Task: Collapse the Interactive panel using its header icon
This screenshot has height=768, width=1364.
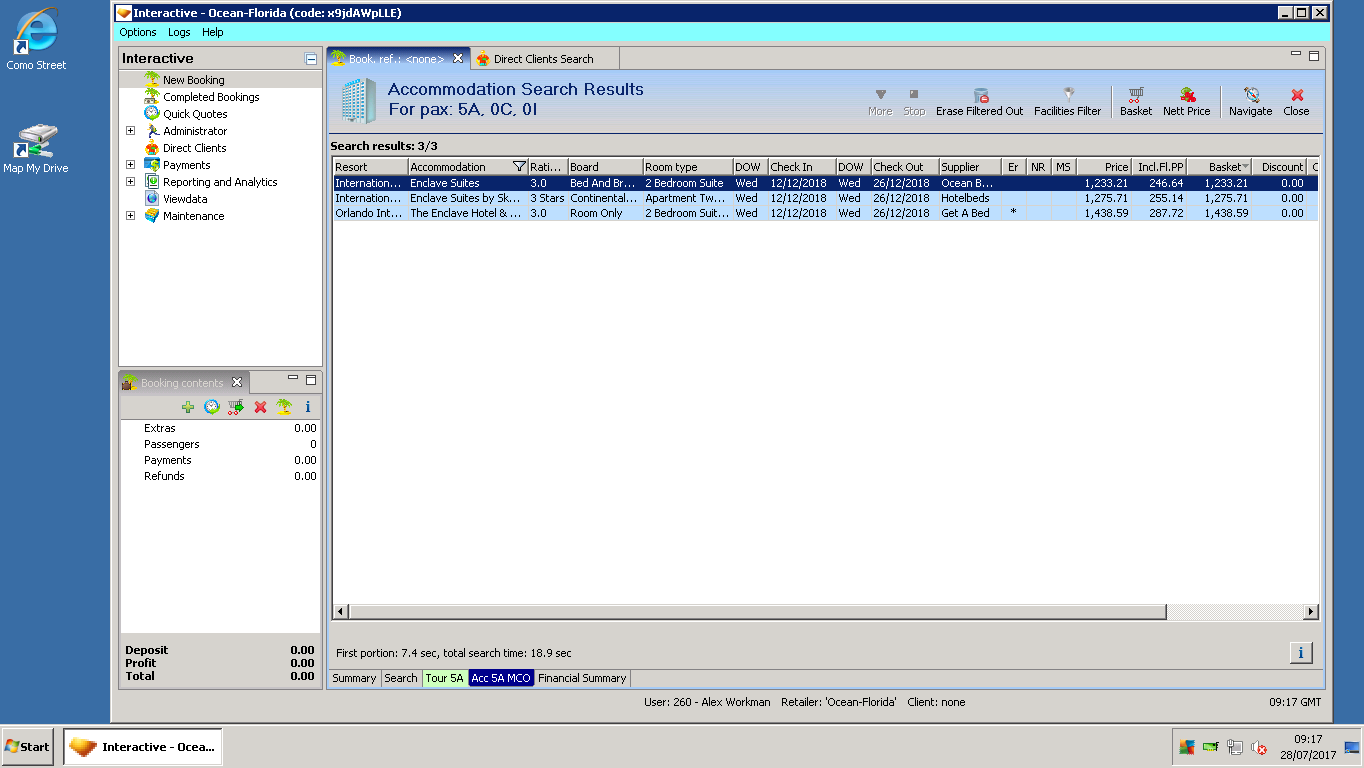Action: coord(311,59)
